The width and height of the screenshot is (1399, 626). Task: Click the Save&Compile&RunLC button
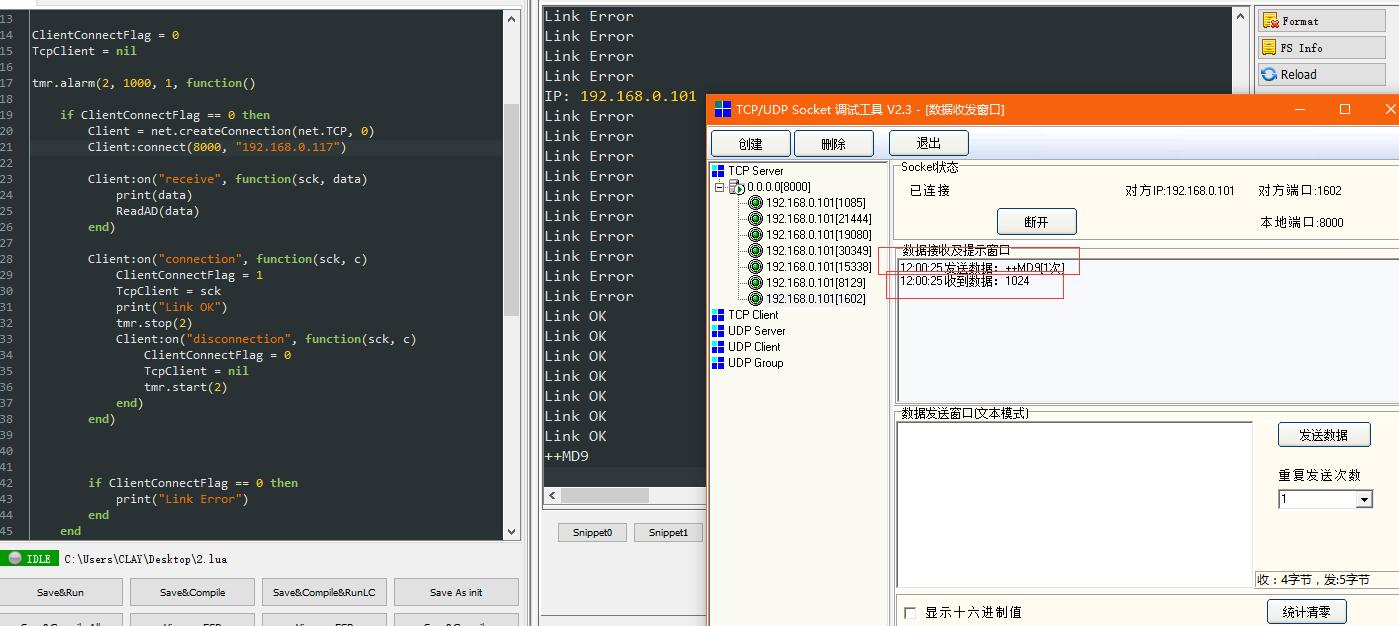(x=324, y=592)
